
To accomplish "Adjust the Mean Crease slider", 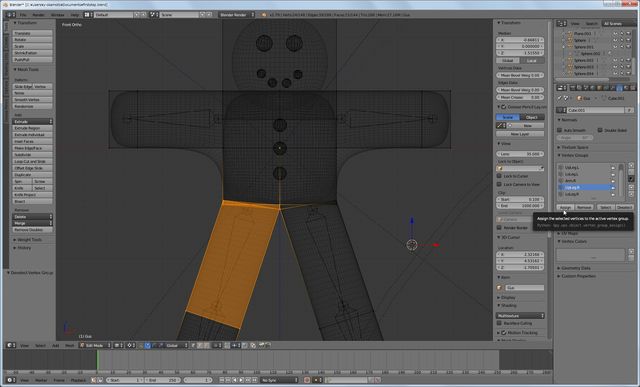I will point(520,98).
